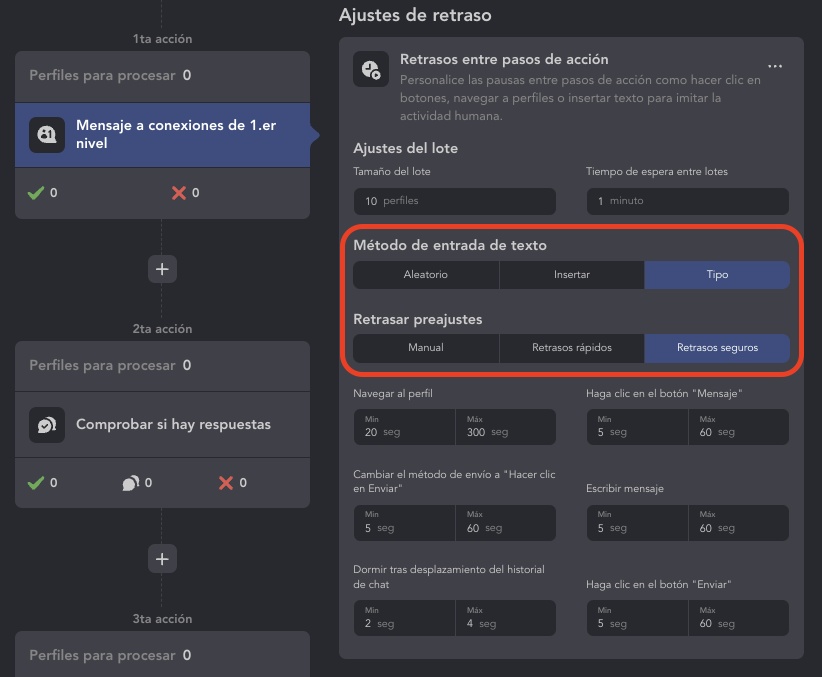Select the Retrasos seguros preset

[717, 348]
